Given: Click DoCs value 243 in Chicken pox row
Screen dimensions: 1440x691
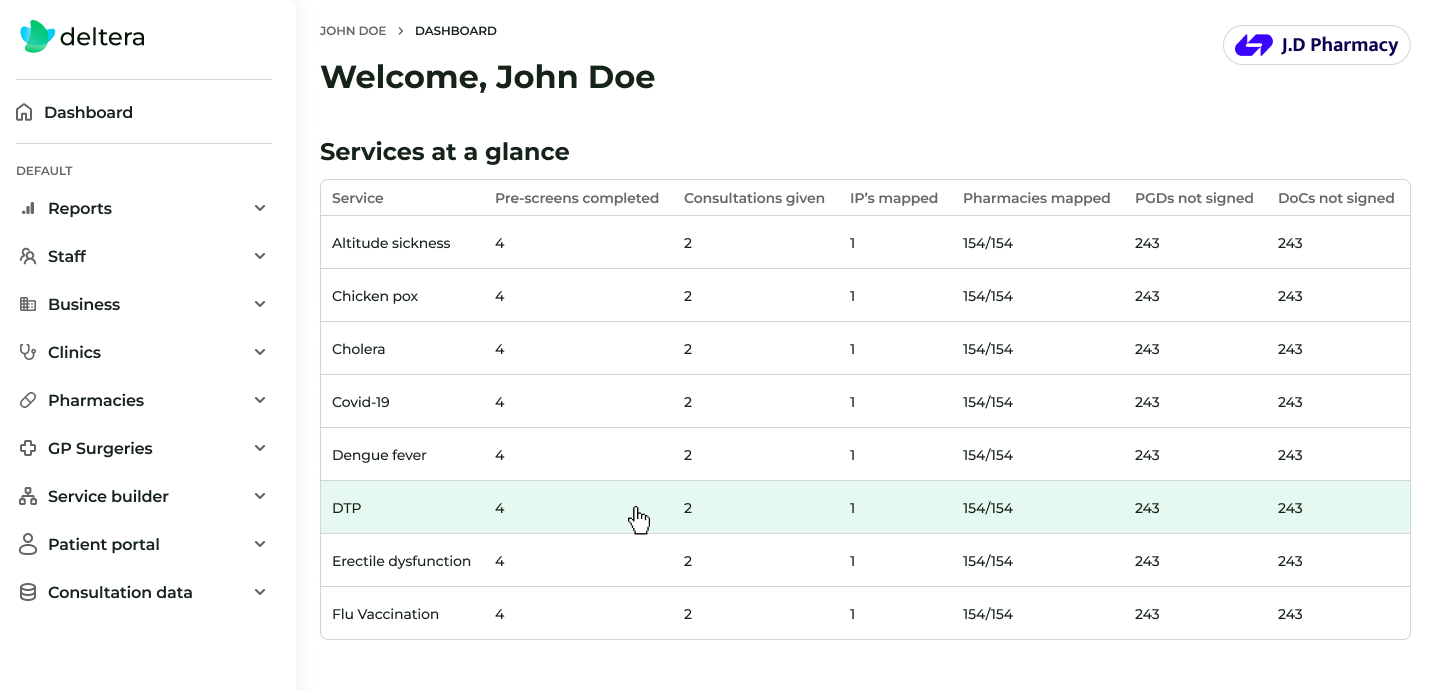Looking at the screenshot, I should 1290,296.
